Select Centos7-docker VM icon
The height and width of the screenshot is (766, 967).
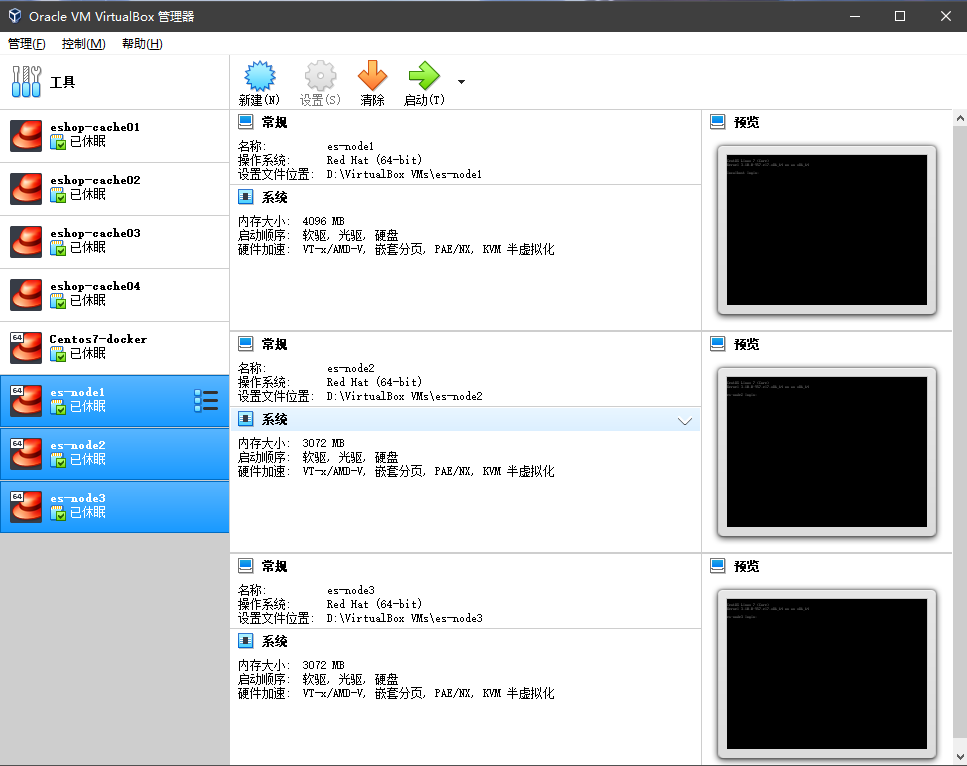[26, 348]
